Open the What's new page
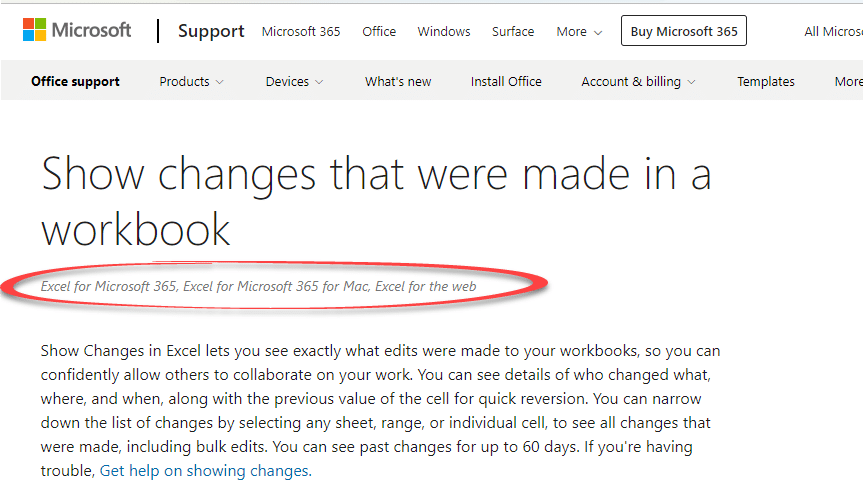Image resolution: width=863 pixels, height=497 pixels. click(x=397, y=82)
